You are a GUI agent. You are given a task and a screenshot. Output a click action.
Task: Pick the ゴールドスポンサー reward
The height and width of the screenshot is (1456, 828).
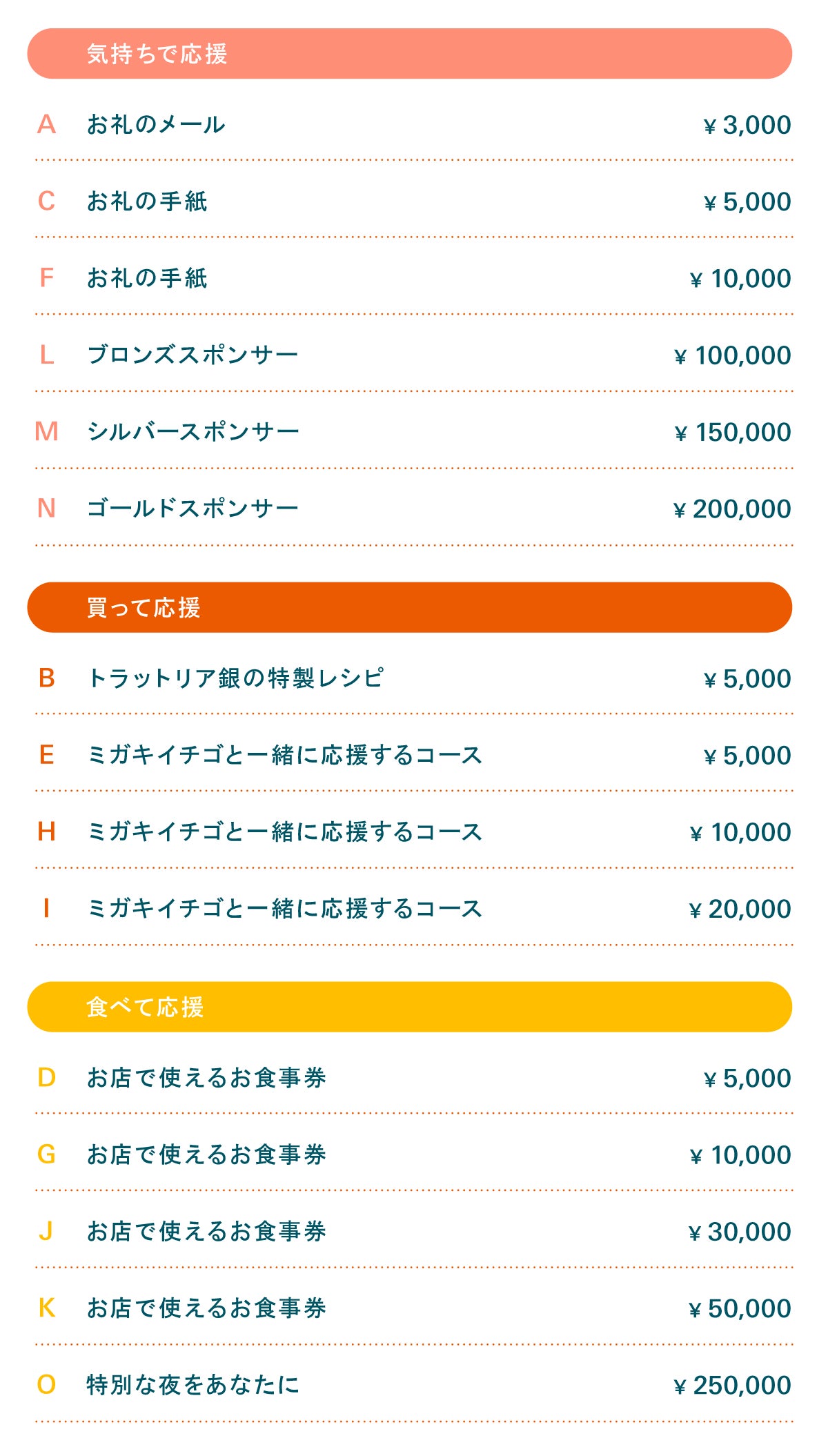193,509
